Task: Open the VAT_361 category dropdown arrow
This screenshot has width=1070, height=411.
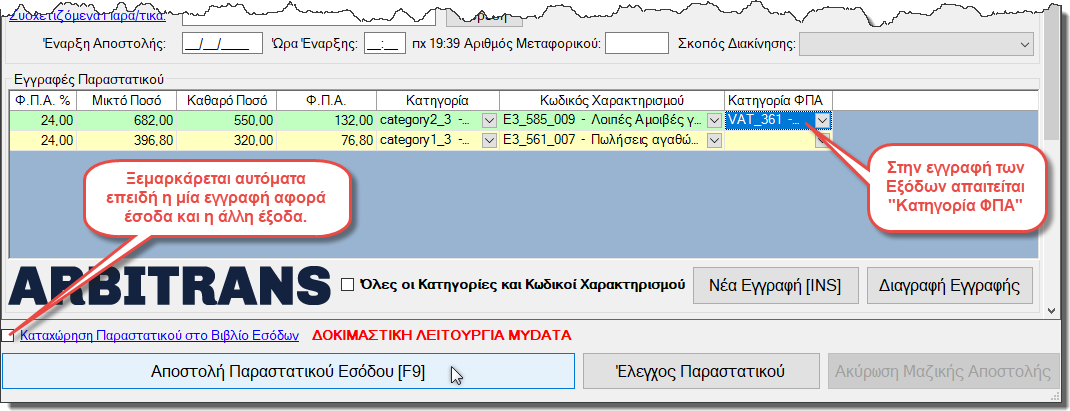Action: tap(822, 120)
